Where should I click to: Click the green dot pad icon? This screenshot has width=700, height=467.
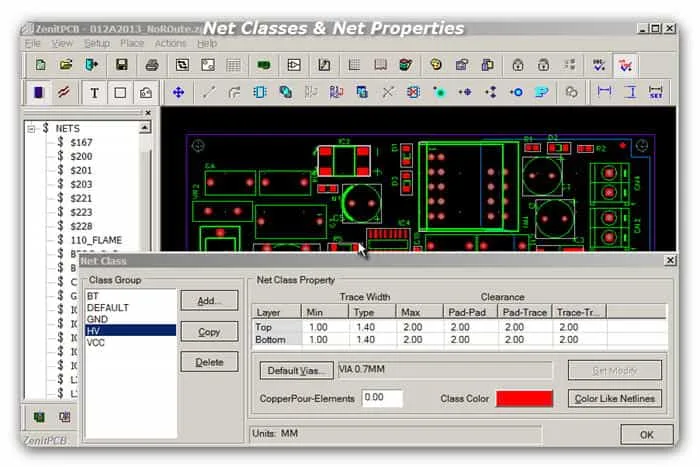(x=439, y=92)
